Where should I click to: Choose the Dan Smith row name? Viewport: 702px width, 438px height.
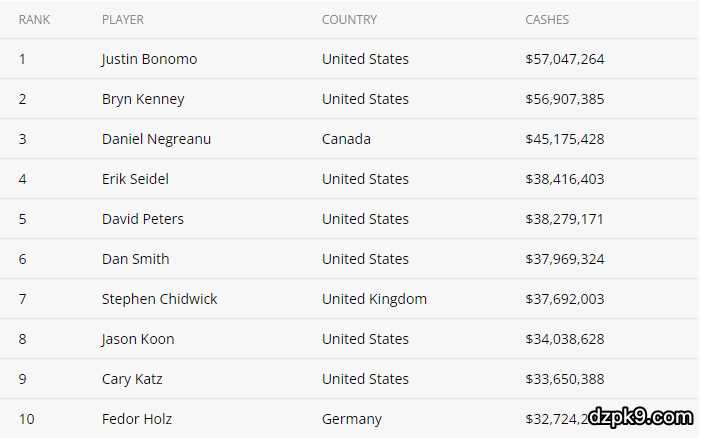135,259
